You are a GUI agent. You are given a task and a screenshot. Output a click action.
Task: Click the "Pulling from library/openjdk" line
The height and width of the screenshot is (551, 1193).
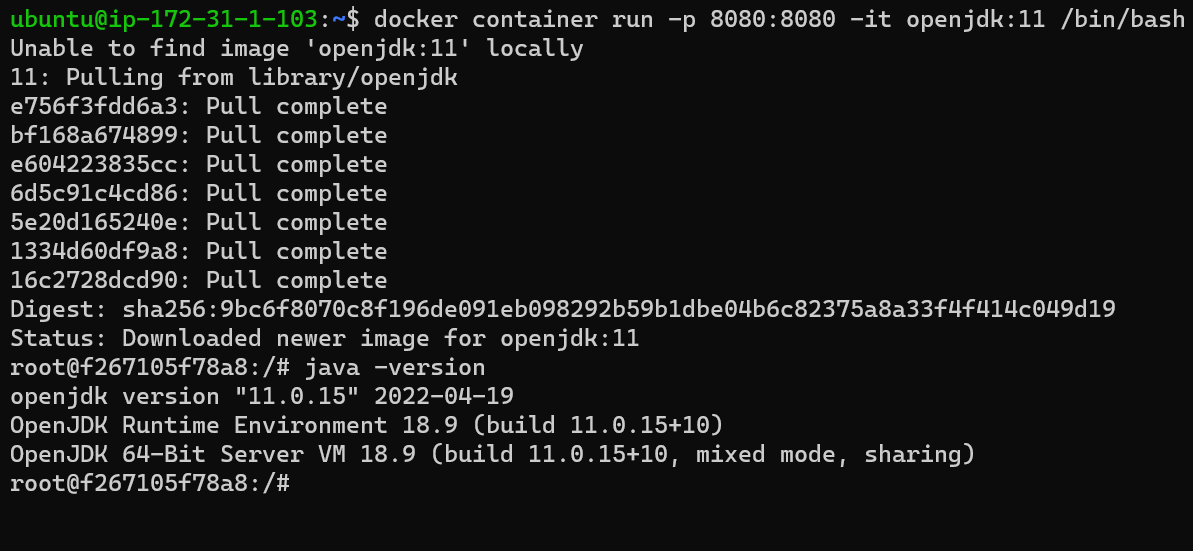(234, 77)
